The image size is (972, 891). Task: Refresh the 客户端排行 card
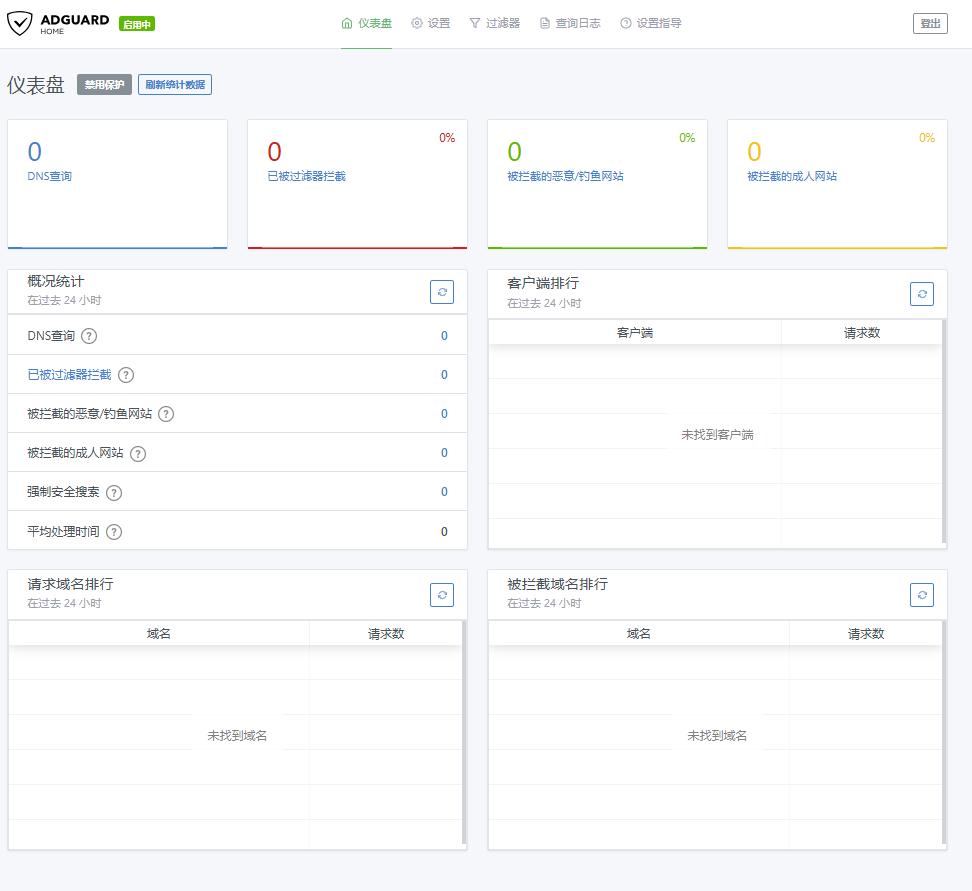click(x=922, y=294)
